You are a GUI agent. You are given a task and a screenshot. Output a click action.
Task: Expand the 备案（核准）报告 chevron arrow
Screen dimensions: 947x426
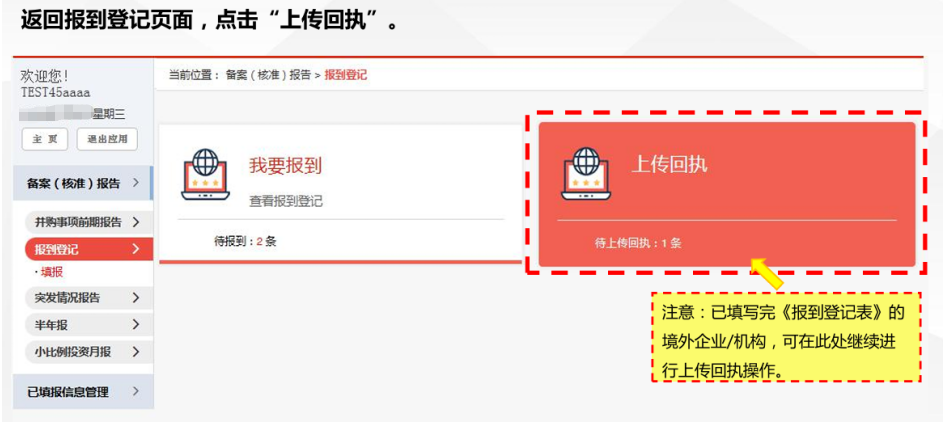click(135, 182)
